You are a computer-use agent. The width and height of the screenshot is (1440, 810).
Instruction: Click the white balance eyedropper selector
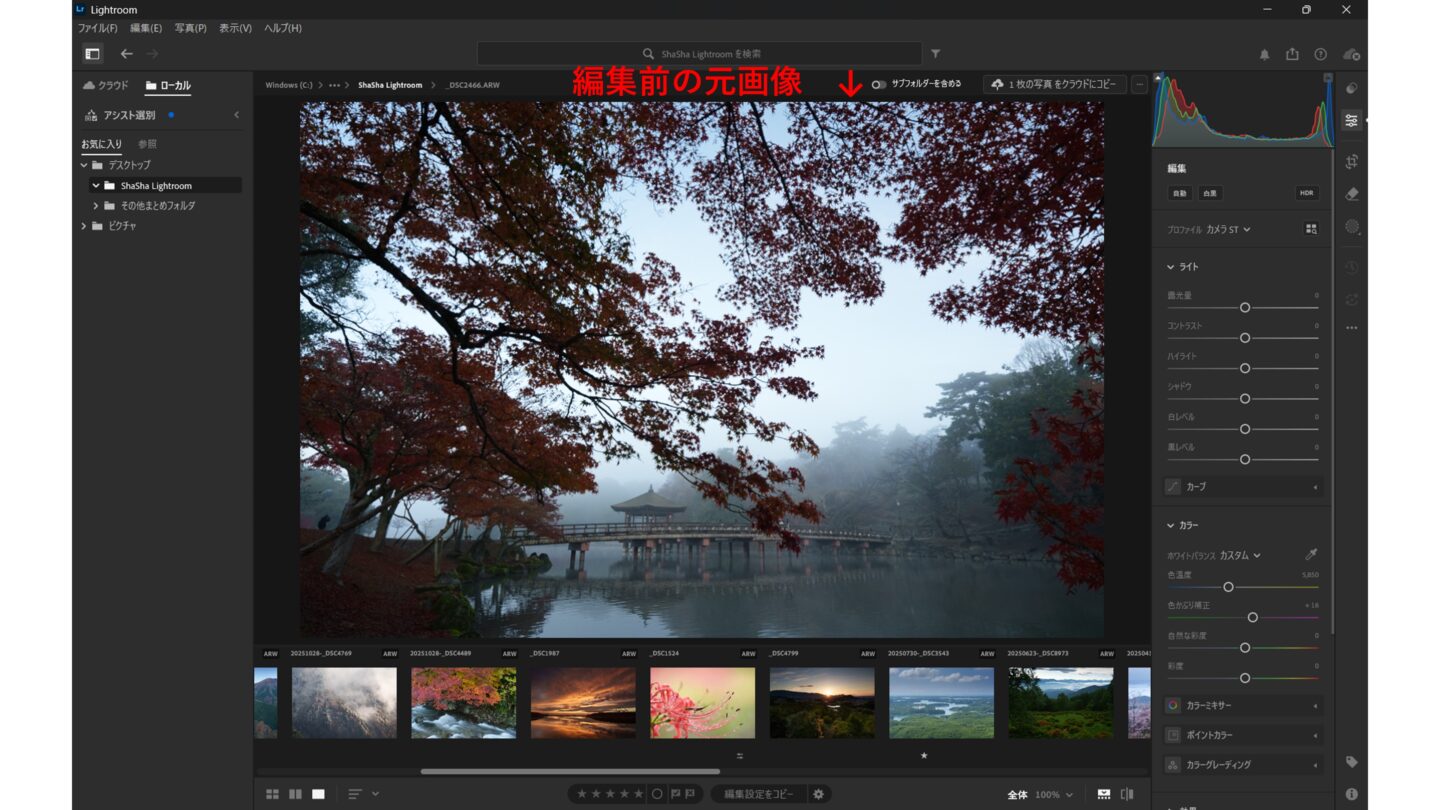pyautogui.click(x=1311, y=555)
